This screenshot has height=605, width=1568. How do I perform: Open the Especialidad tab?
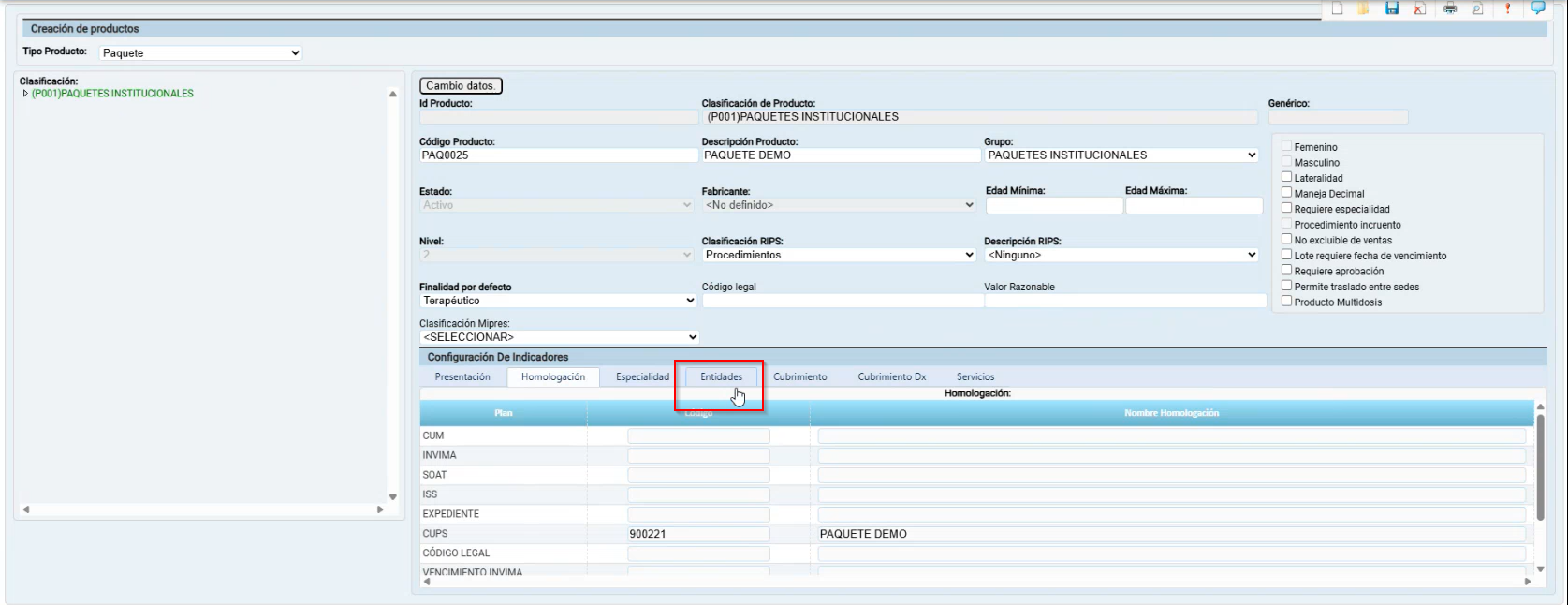(642, 376)
